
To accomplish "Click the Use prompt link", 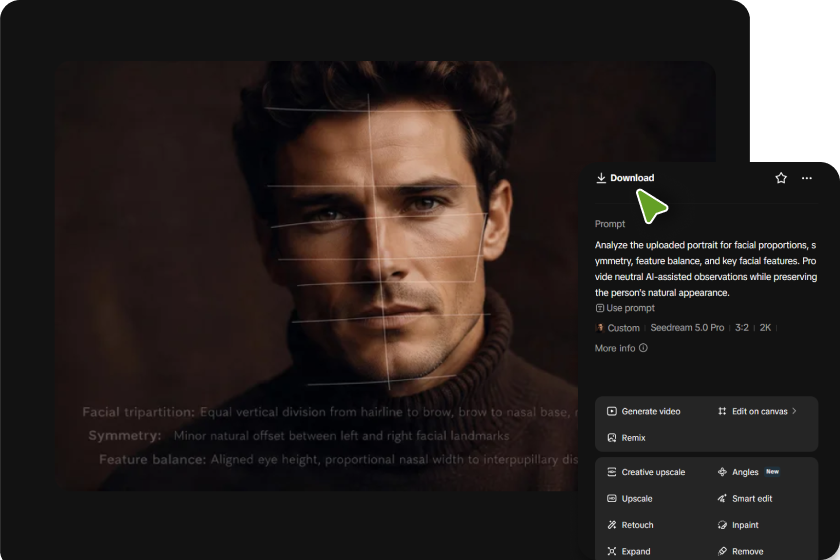I will 625,308.
